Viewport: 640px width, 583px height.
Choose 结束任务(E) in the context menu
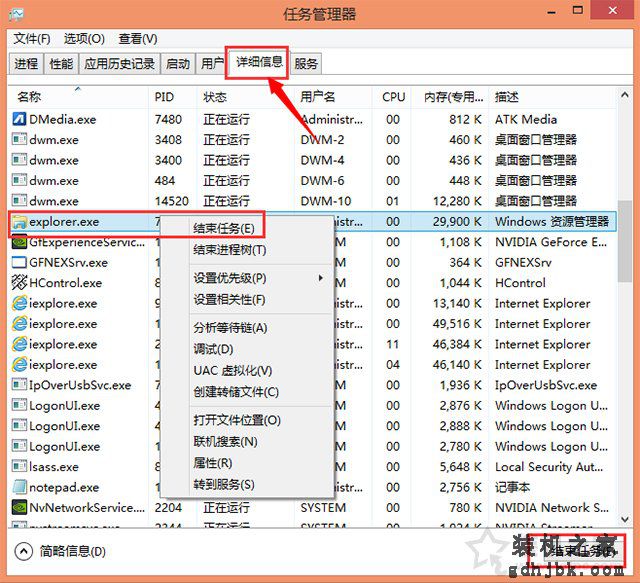224,228
